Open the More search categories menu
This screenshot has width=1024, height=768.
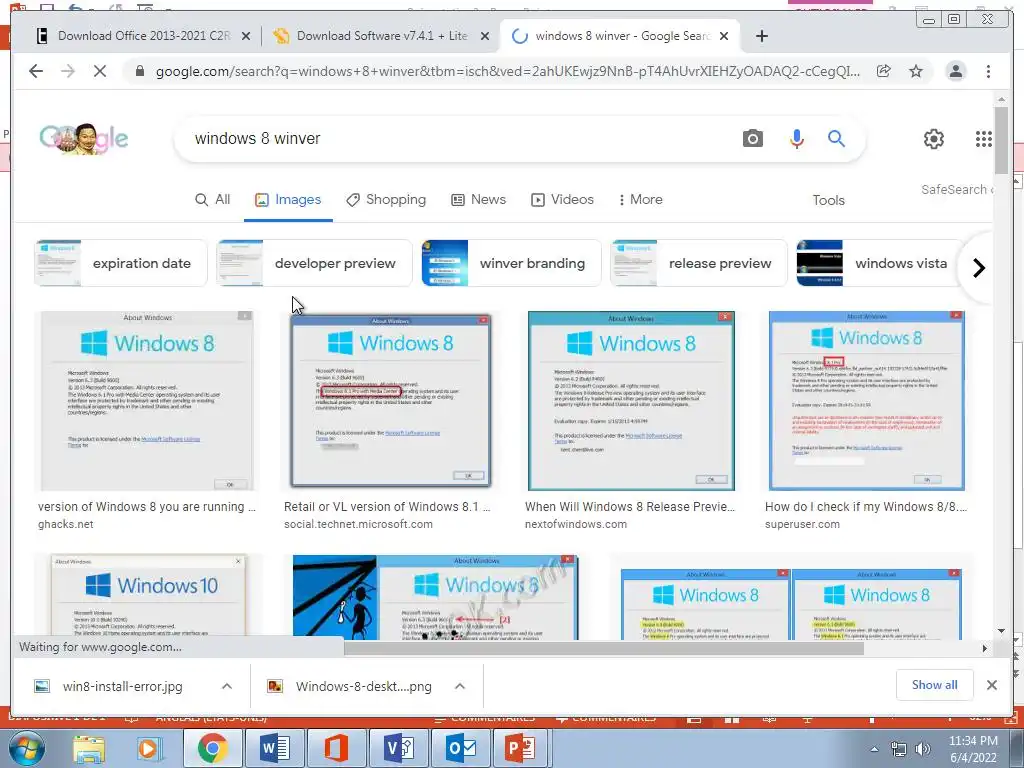tap(640, 200)
